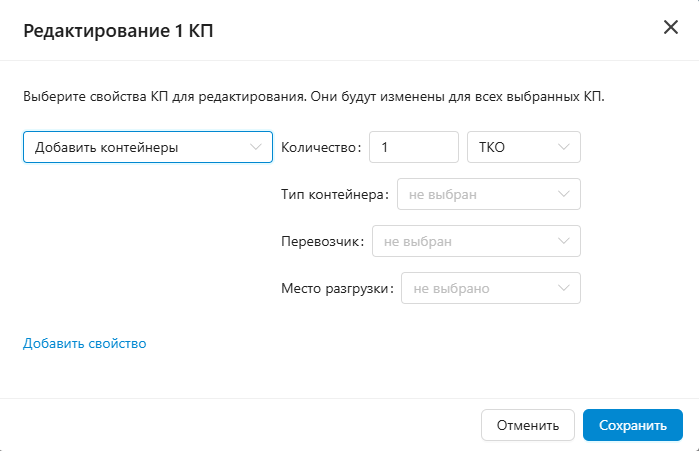Click the Количество: label
The height and width of the screenshot is (451, 699).
pyautogui.click(x=320, y=147)
